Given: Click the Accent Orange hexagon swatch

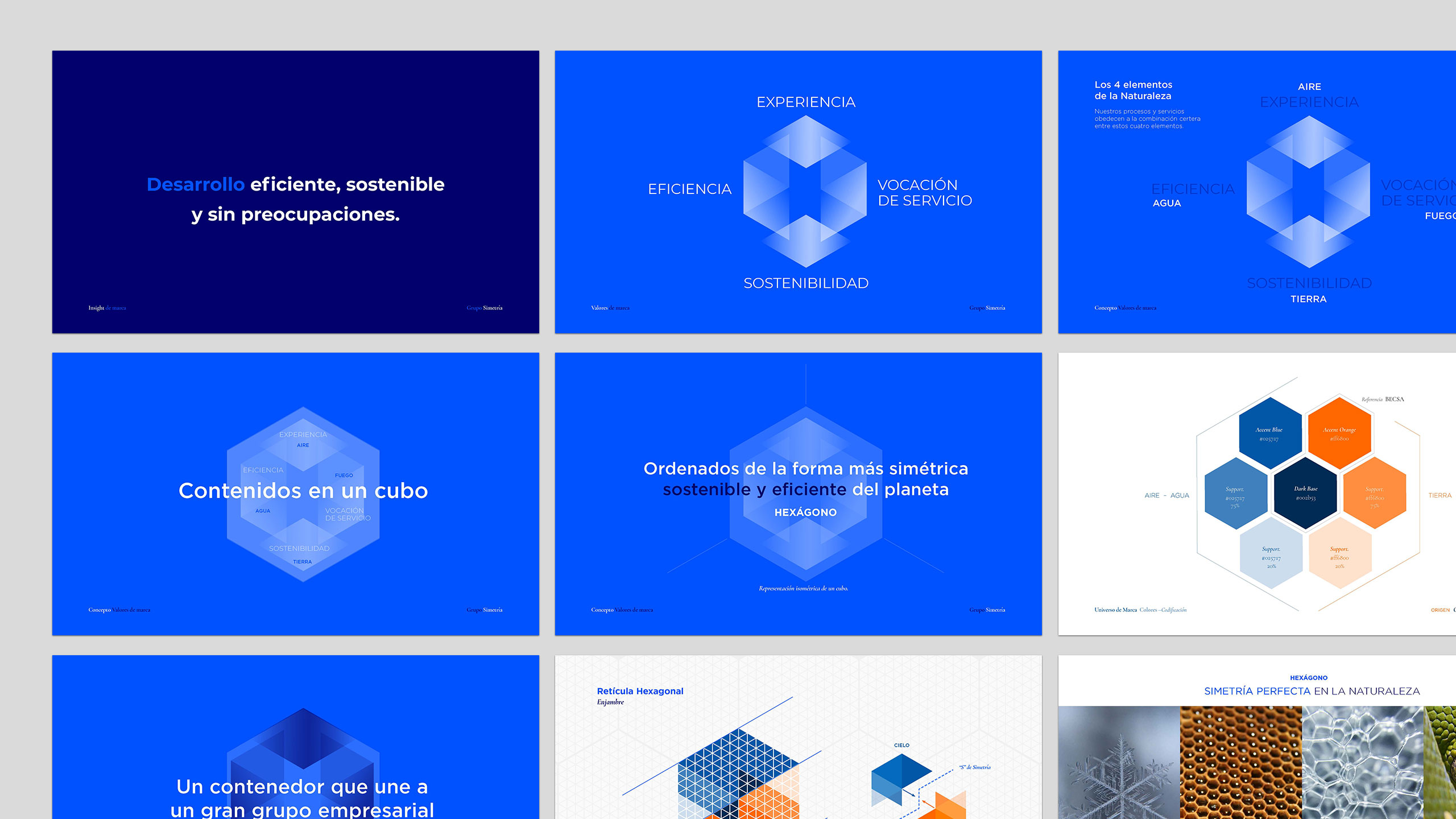Looking at the screenshot, I should (x=1339, y=433).
